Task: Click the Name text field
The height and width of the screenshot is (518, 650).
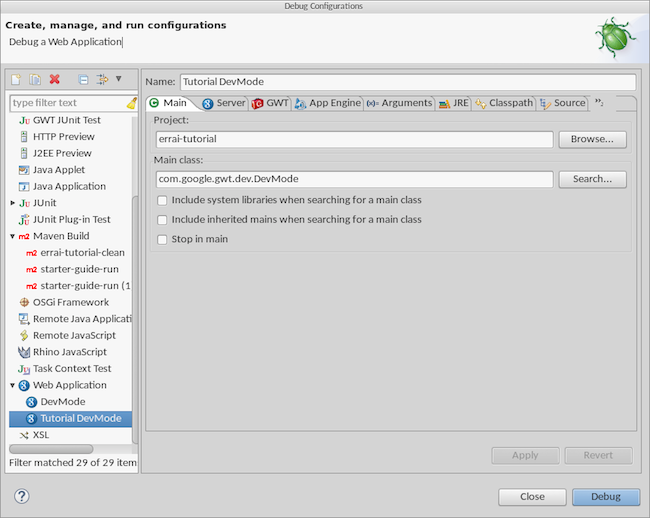Action: click(x=408, y=82)
